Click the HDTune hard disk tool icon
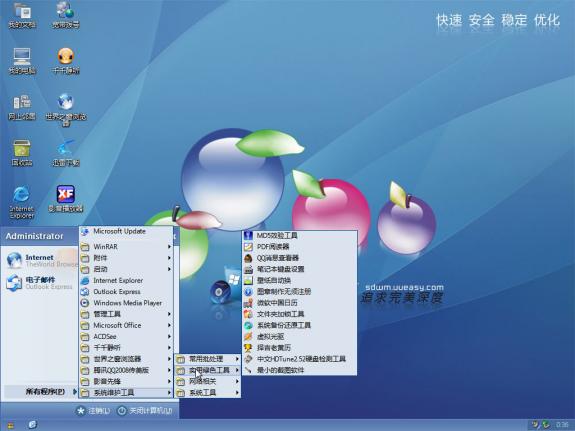The image size is (575, 431). (x=248, y=359)
